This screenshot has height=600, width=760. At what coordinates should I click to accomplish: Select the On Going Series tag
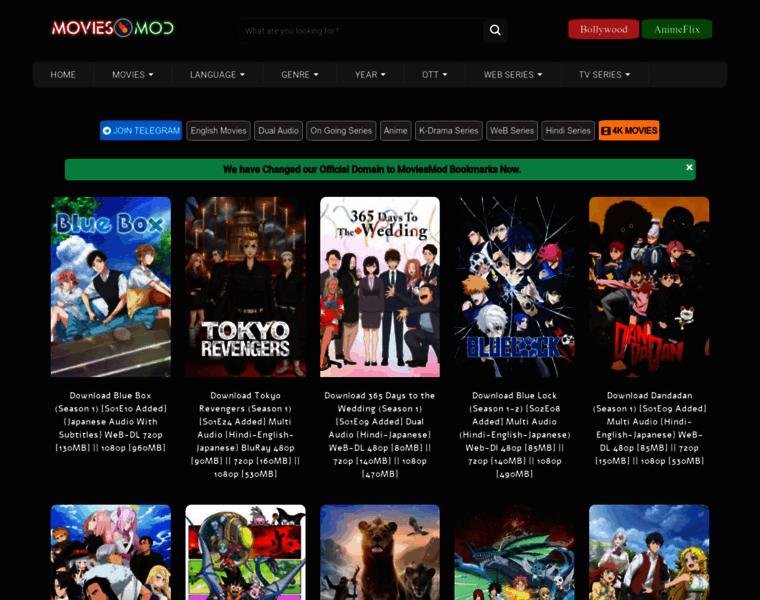click(341, 130)
